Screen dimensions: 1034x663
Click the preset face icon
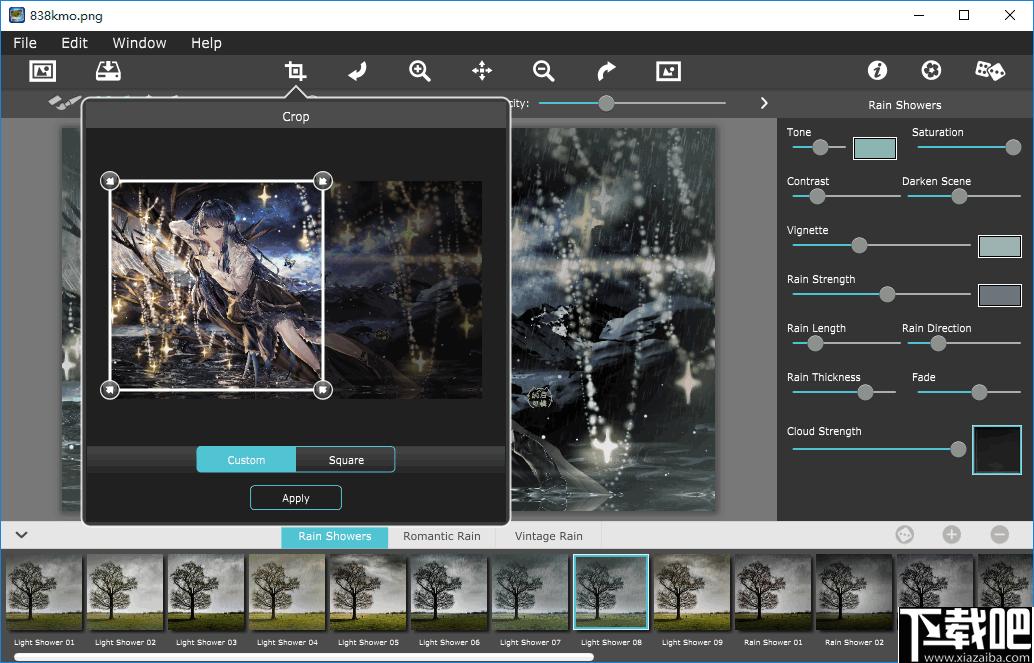[905, 534]
